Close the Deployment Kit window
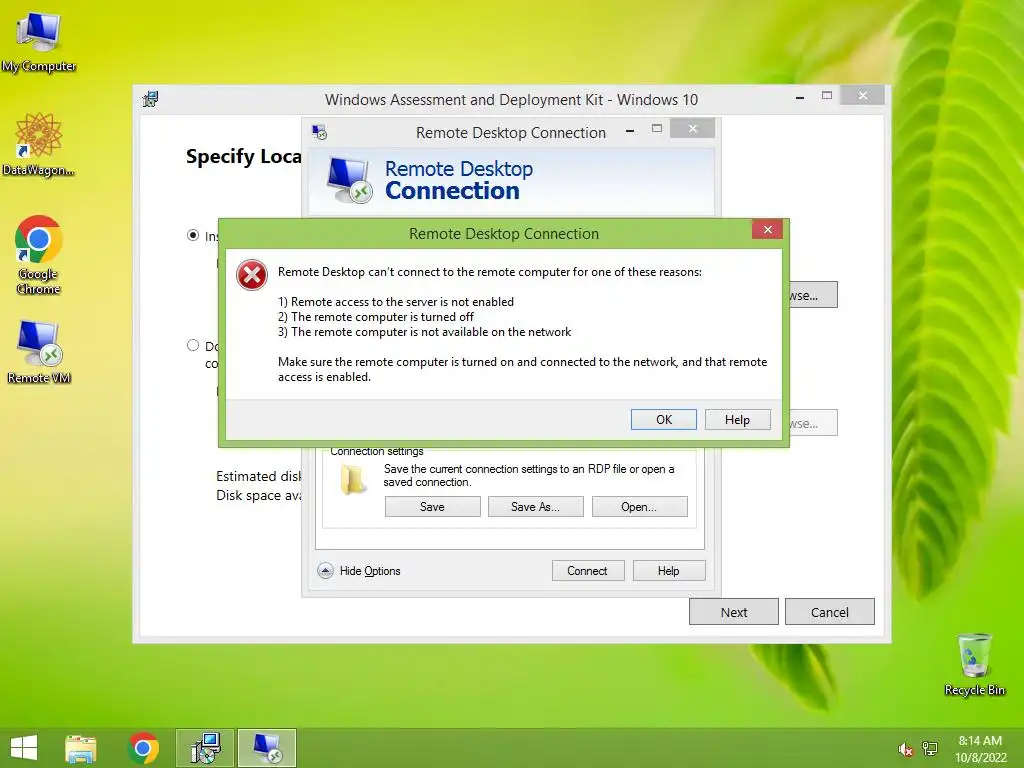The image size is (1024, 768). [x=863, y=95]
